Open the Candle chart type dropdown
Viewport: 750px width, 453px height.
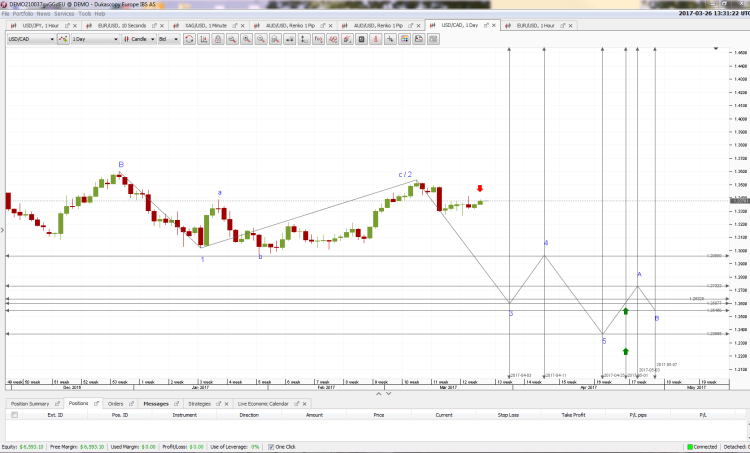coord(139,39)
